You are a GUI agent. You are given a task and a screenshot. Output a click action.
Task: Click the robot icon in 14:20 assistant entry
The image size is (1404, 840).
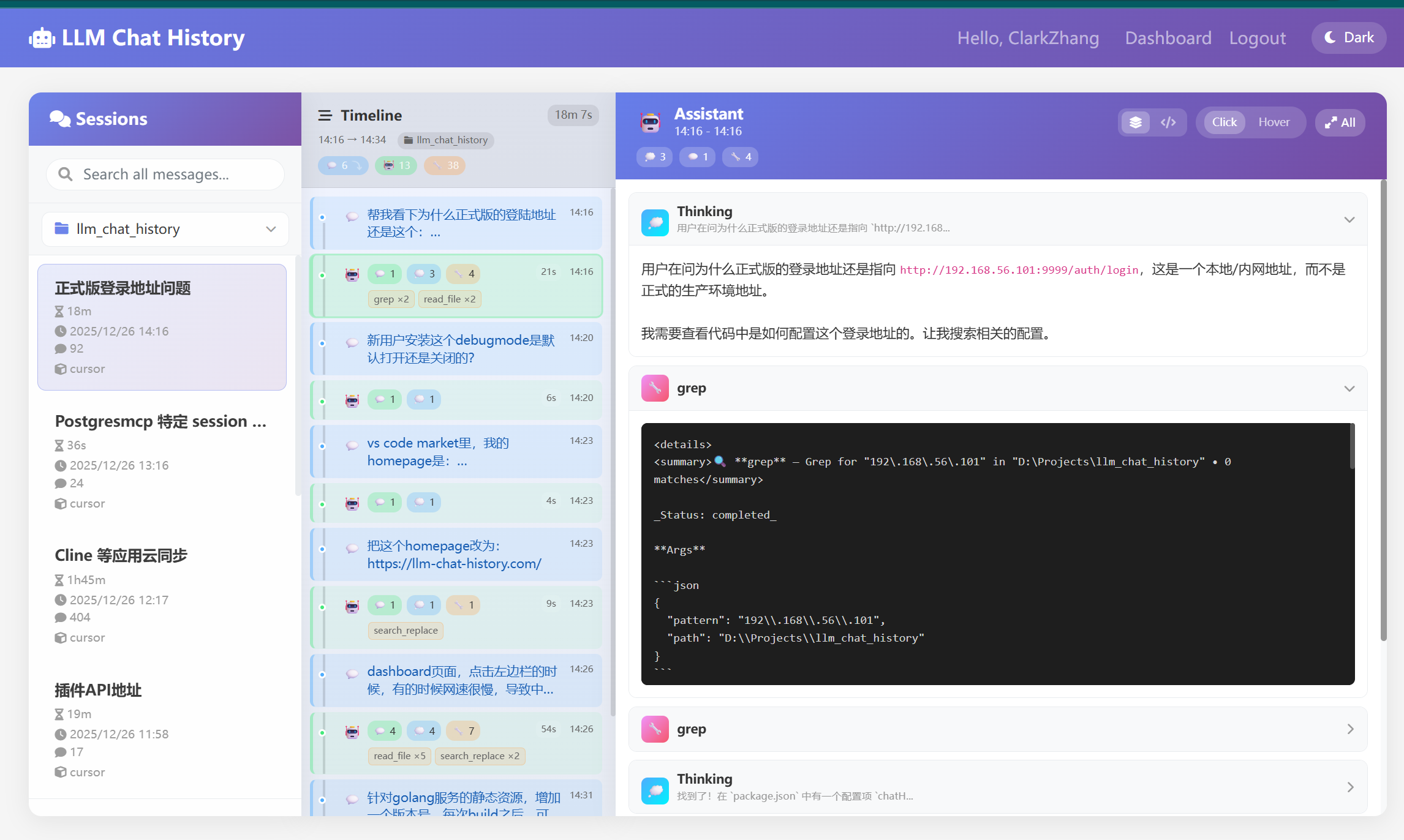[x=352, y=399]
